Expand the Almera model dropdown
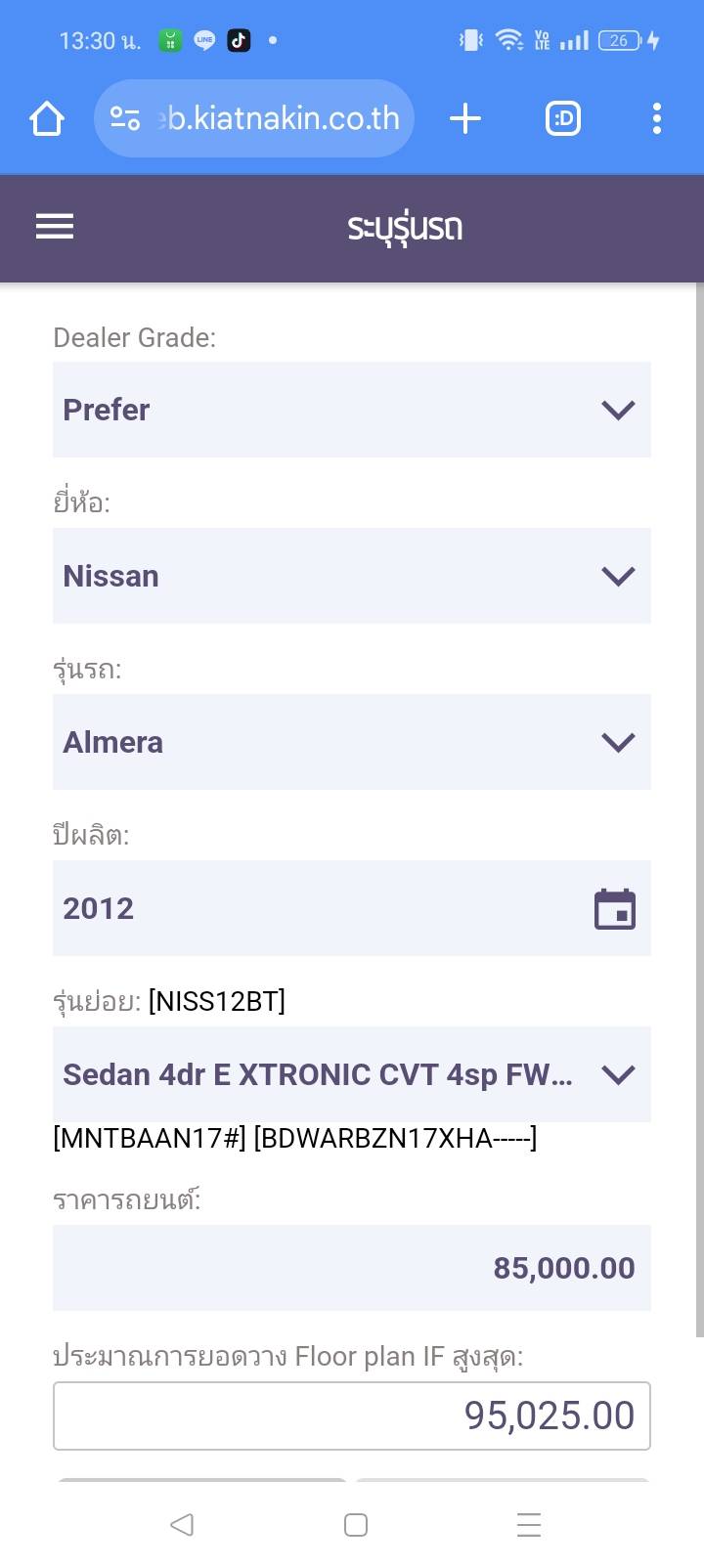Image resolution: width=704 pixels, height=1568 pixels. pos(351,742)
